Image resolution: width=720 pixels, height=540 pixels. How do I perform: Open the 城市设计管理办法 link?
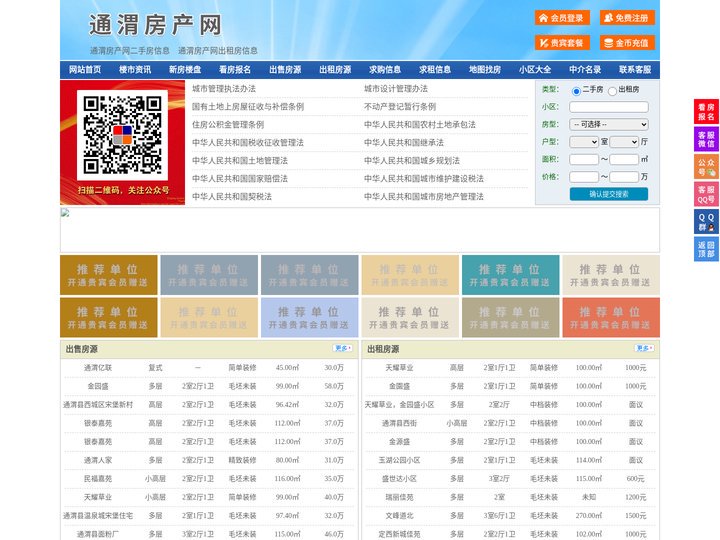[396, 89]
